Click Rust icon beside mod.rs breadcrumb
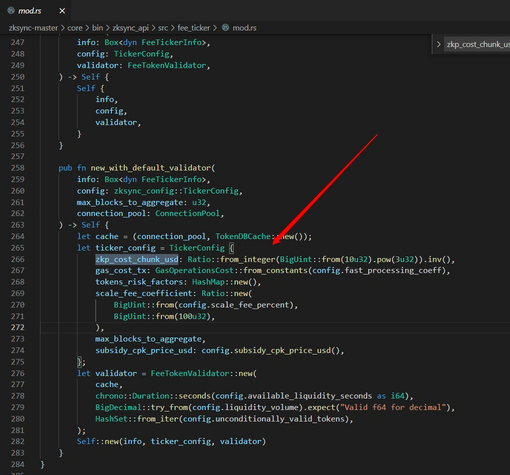 point(226,28)
